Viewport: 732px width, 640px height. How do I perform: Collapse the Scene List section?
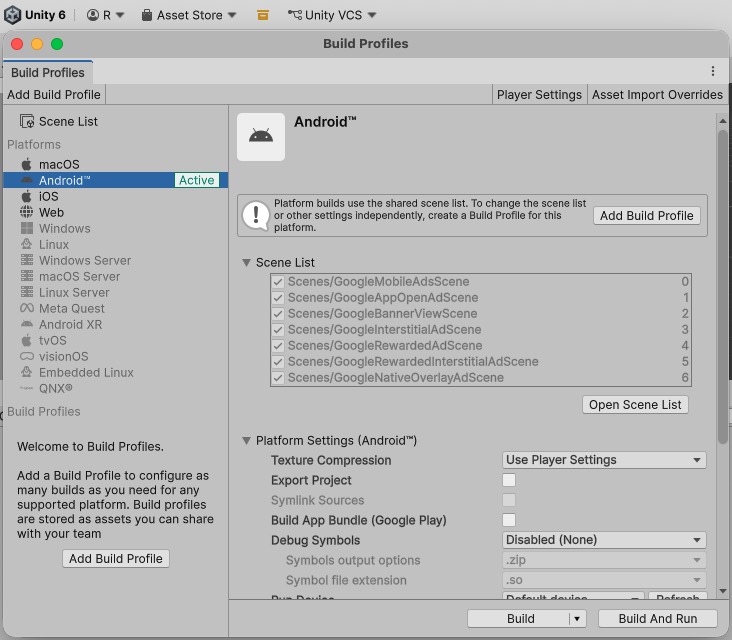click(x=246, y=262)
